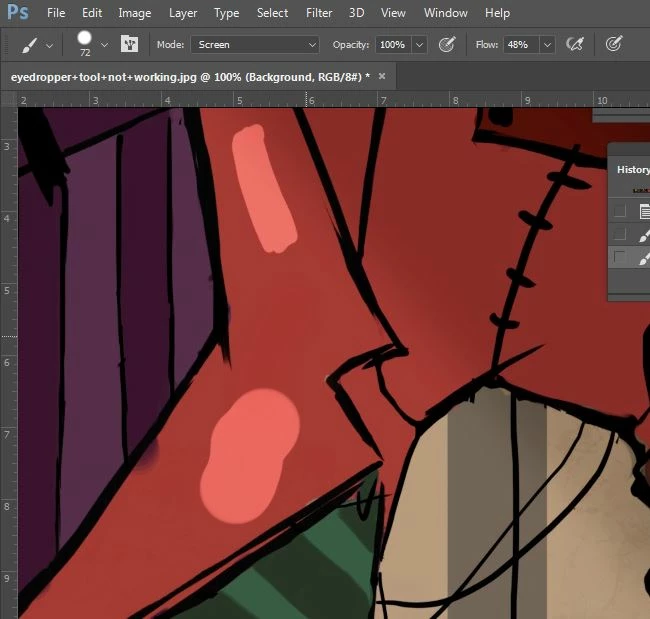Image resolution: width=650 pixels, height=619 pixels.
Task: Click the Opacity 100% input field
Action: tap(394, 45)
